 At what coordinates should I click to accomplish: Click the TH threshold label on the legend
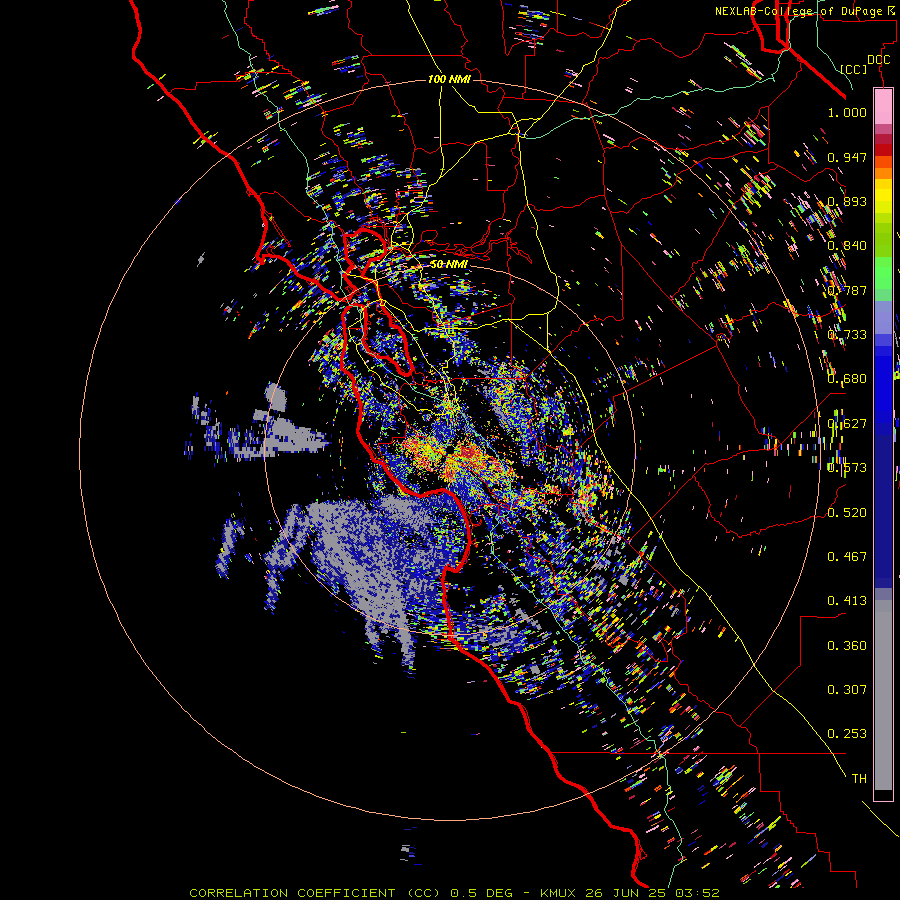pyautogui.click(x=859, y=778)
